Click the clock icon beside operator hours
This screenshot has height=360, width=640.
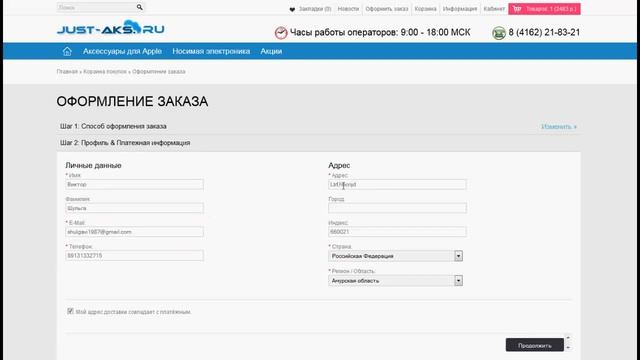pyautogui.click(x=281, y=33)
